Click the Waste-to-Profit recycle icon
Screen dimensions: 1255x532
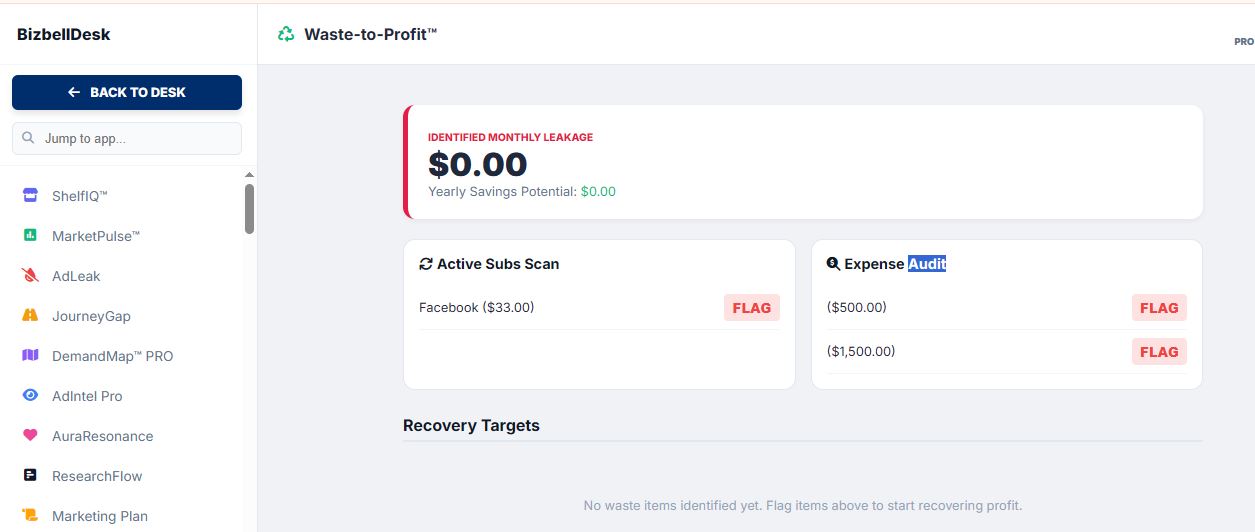(287, 34)
